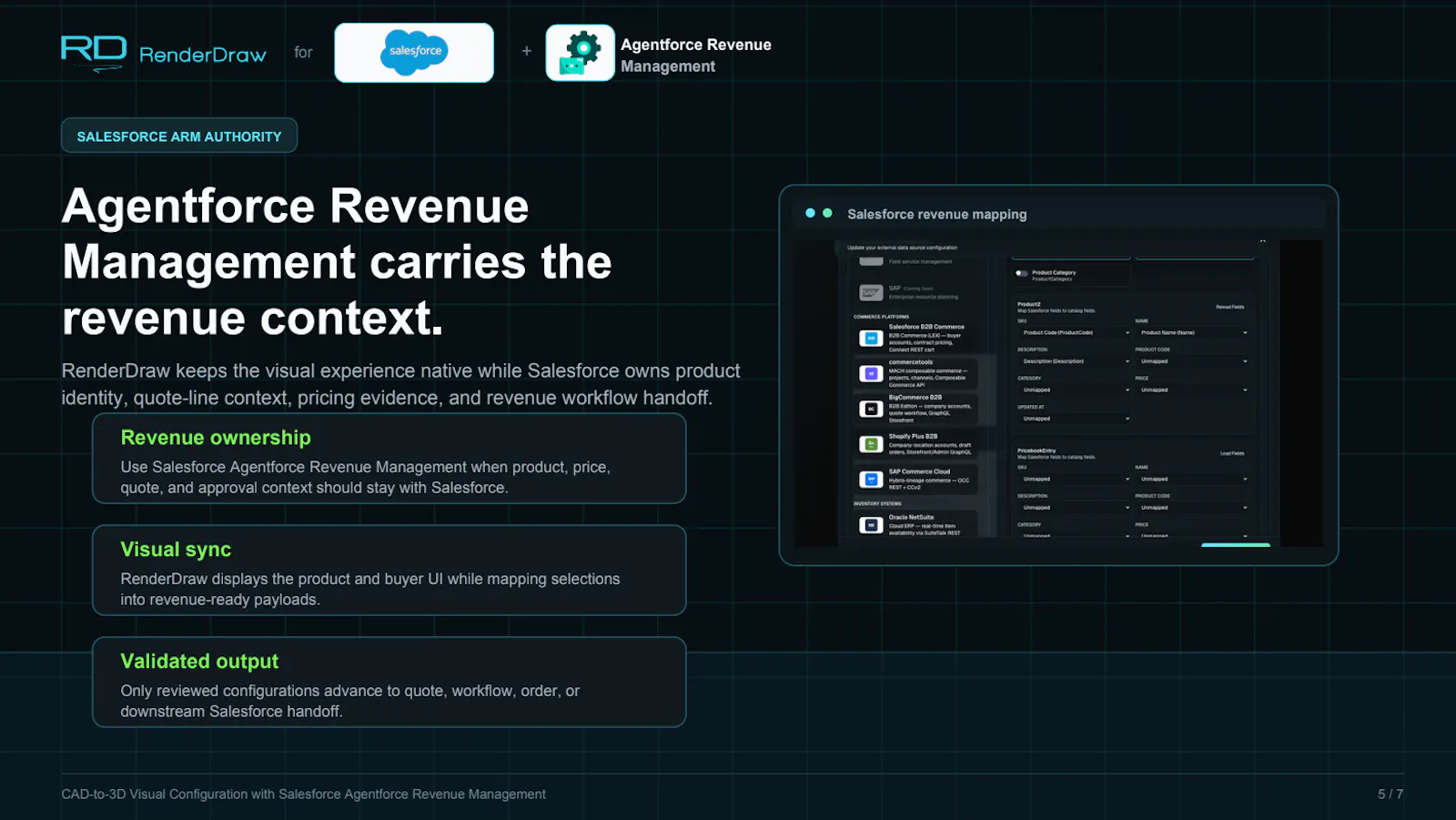The image size is (1456, 820).
Task: Select the BigCommerce B2B icon
Action: pyautogui.click(x=871, y=409)
